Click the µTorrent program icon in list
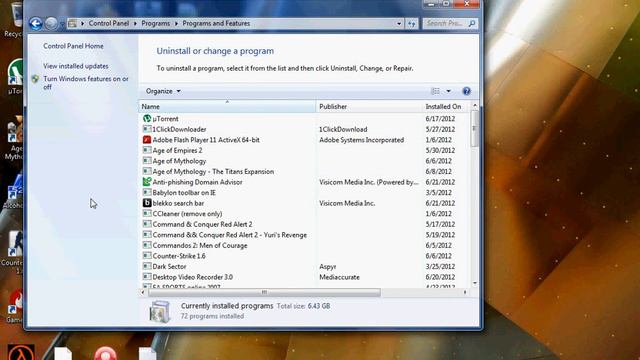Viewport: 640px width, 360px height. pyautogui.click(x=147, y=118)
